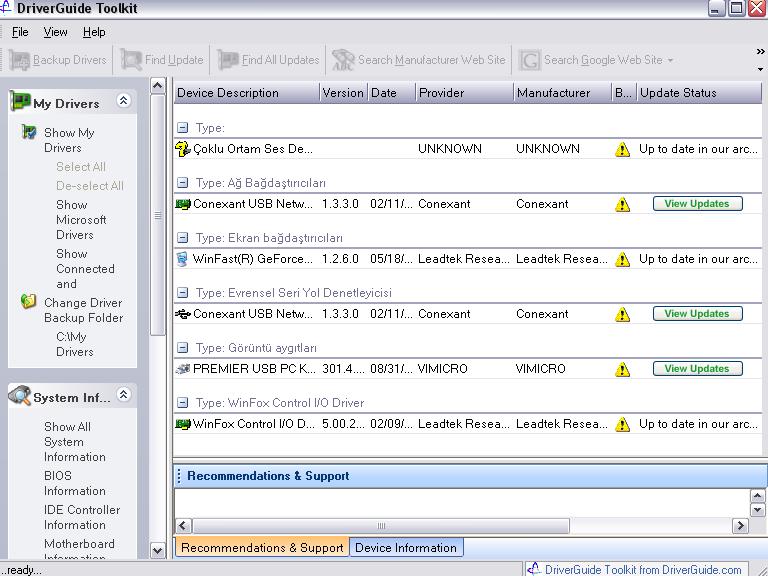Click View Updates for network adapter Conexant
The height and width of the screenshot is (576, 768).
(697, 204)
